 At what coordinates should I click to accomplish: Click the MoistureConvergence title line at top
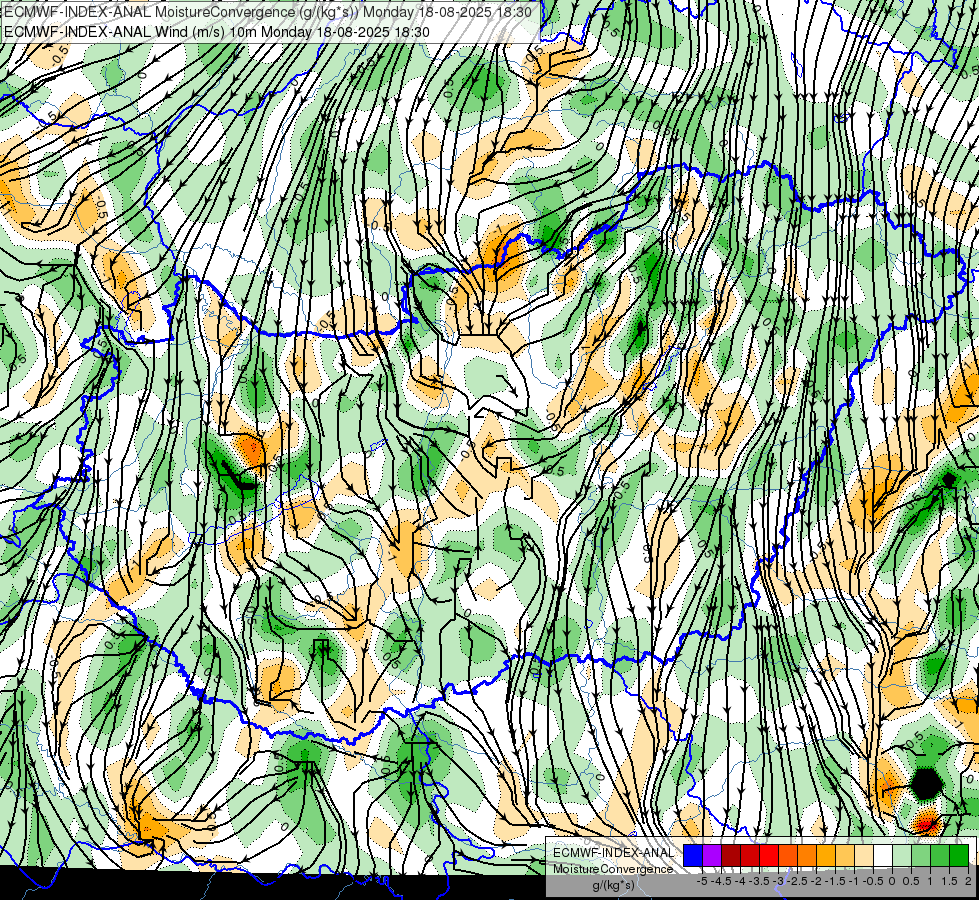pos(268,12)
